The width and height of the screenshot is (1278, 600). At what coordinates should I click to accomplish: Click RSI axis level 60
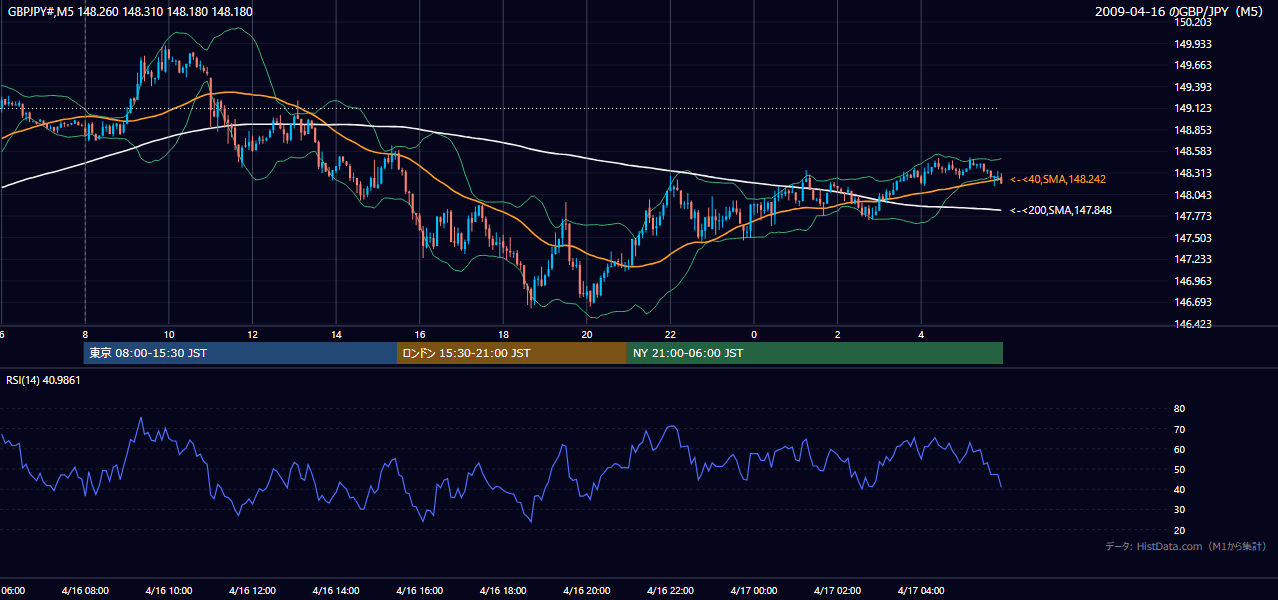(x=1180, y=449)
